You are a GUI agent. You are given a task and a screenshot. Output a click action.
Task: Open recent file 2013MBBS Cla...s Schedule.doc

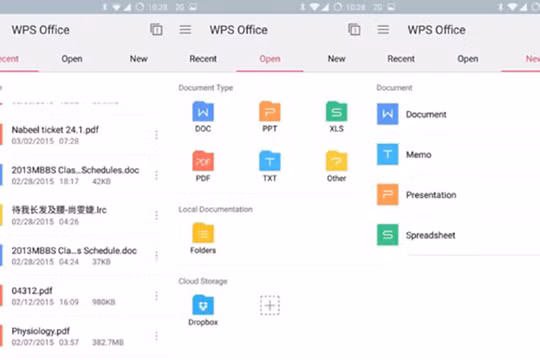(x=79, y=256)
